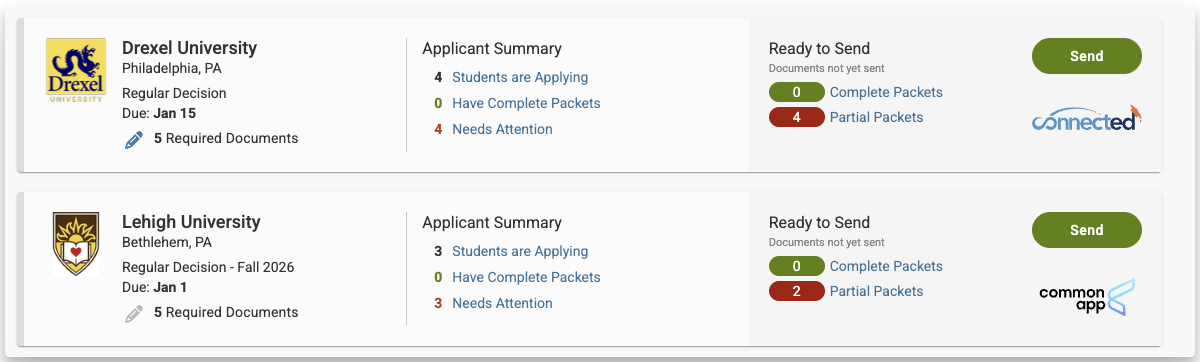Click the Drexel University dragon logo
Screen dimensions: 1200x362
pos(76,71)
